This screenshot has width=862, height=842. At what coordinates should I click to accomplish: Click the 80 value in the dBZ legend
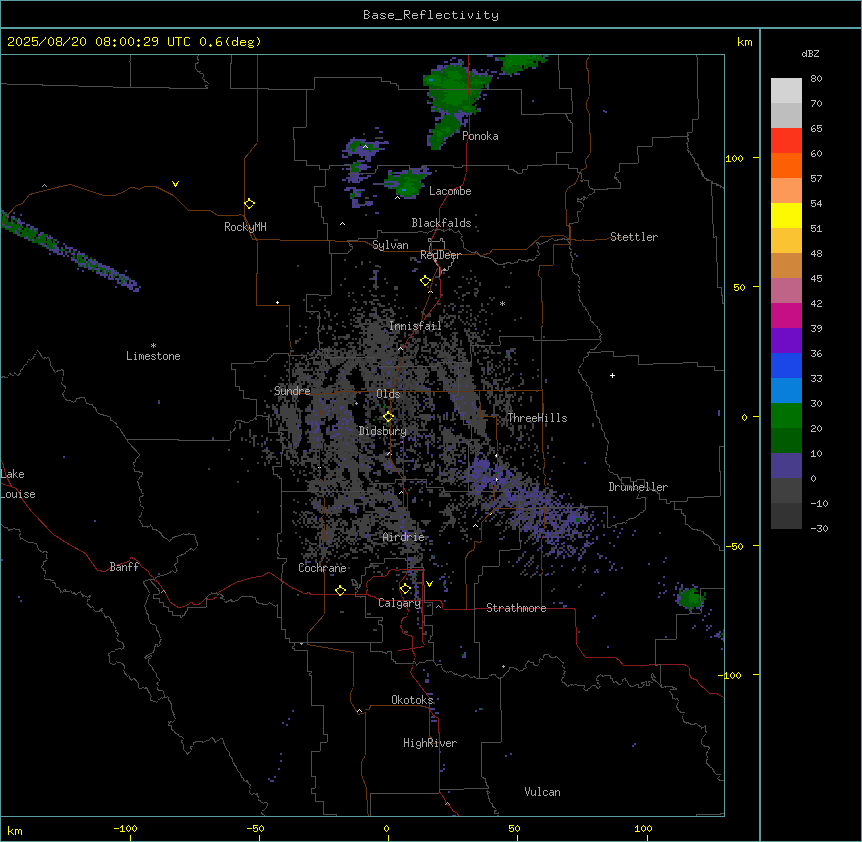[816, 79]
